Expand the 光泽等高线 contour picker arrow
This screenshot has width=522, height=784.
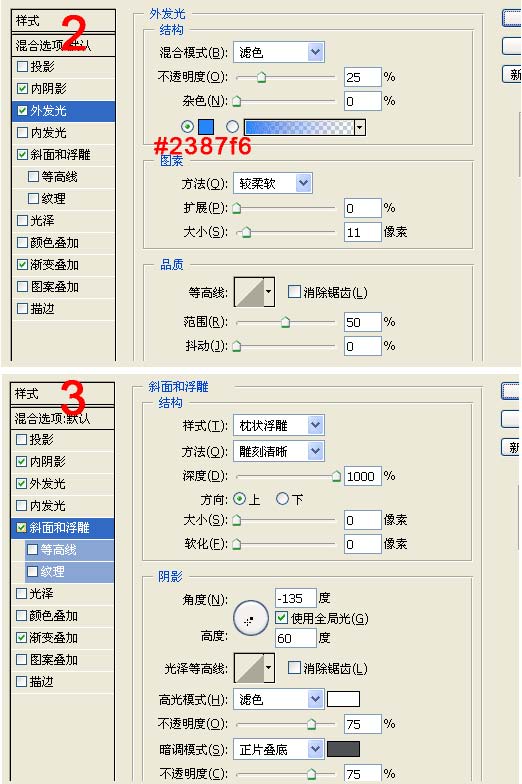[268, 668]
